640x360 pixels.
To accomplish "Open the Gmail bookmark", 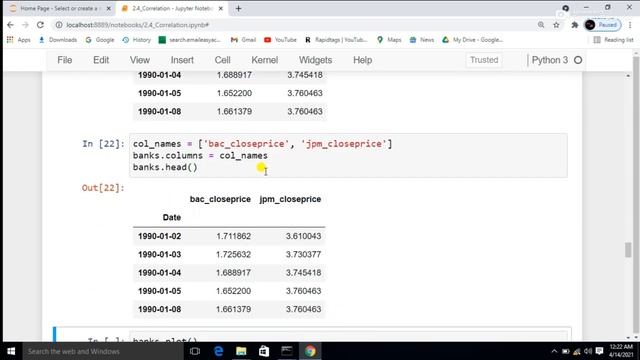I will [x=243, y=40].
